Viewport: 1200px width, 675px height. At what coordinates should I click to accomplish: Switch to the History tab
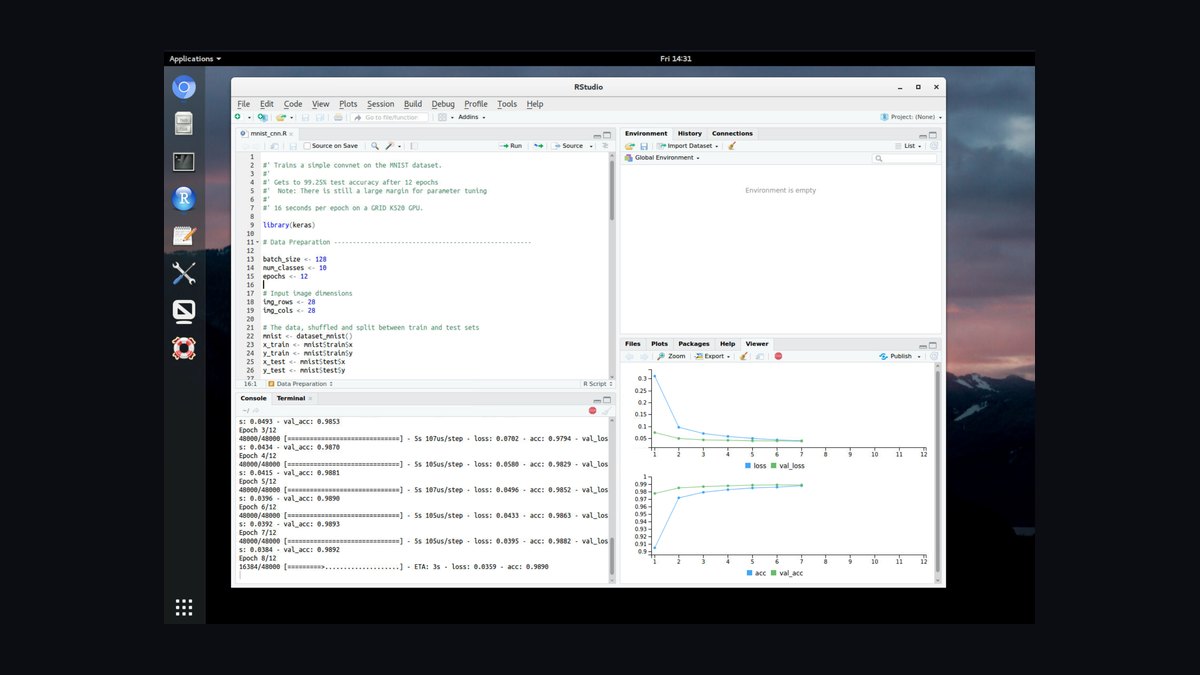(690, 133)
